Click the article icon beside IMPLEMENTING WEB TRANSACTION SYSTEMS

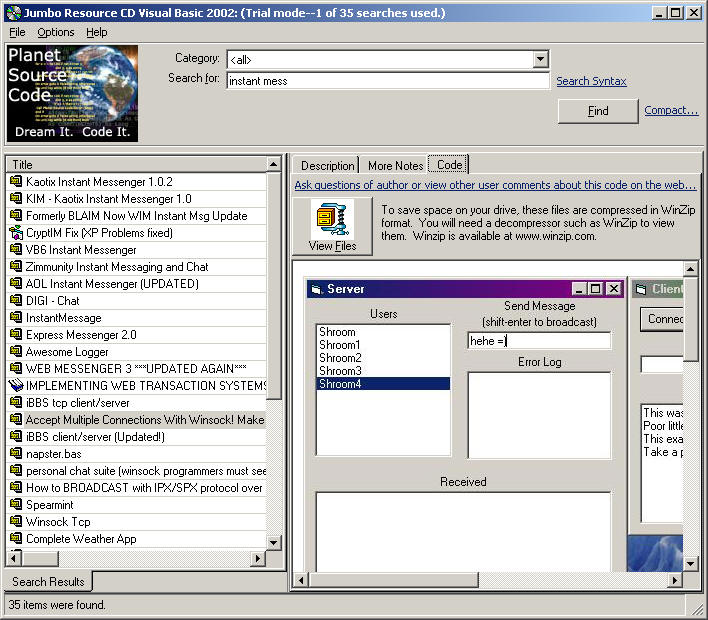tap(16, 386)
